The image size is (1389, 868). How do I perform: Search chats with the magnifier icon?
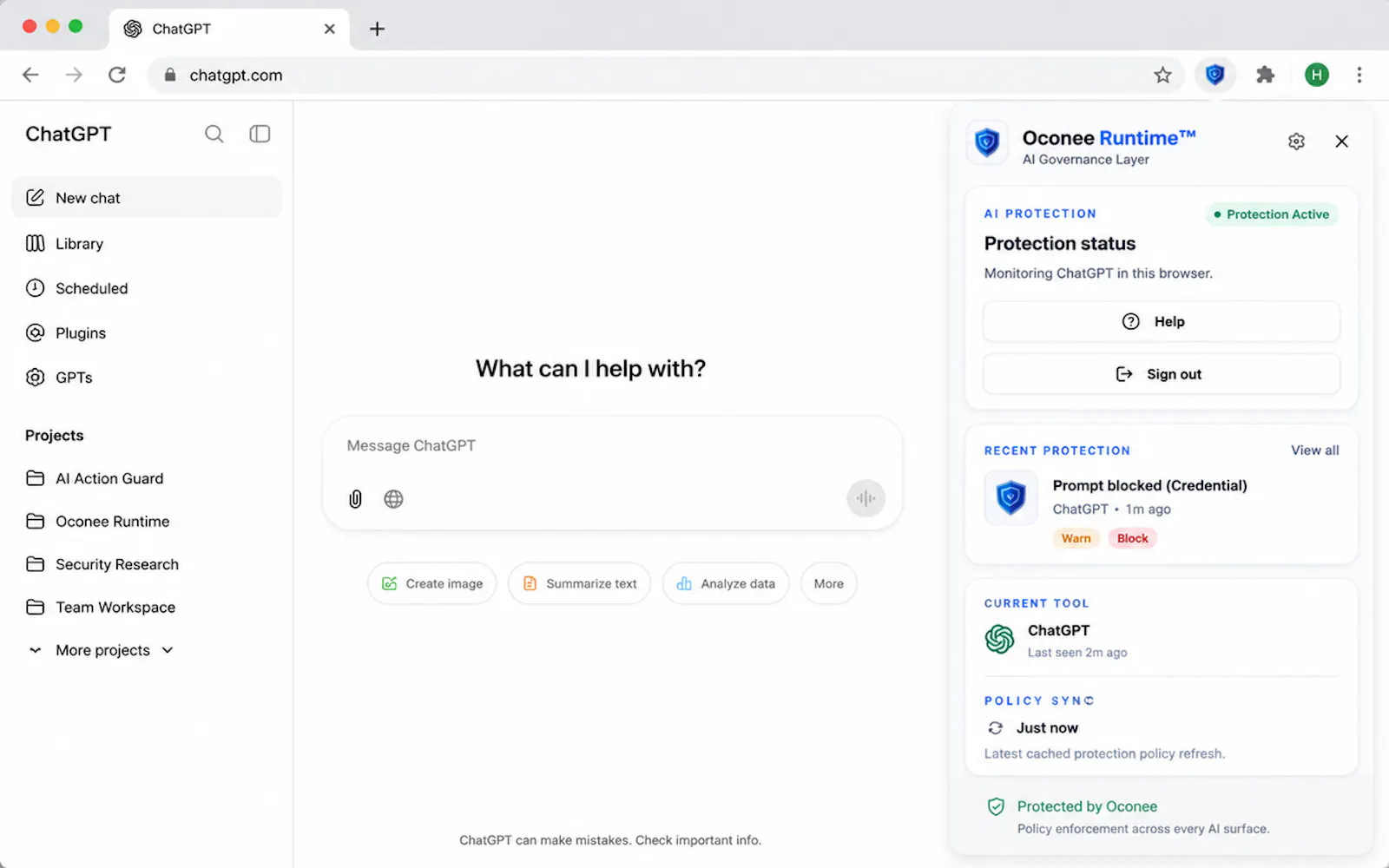click(214, 134)
